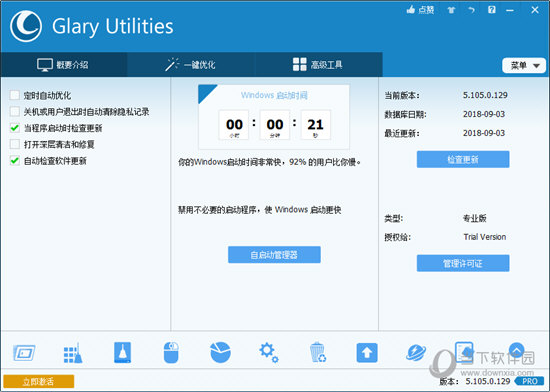Enable 关机或用户退出时自动清除隐私记录 checkbox
The width and height of the screenshot is (550, 392).
point(15,111)
